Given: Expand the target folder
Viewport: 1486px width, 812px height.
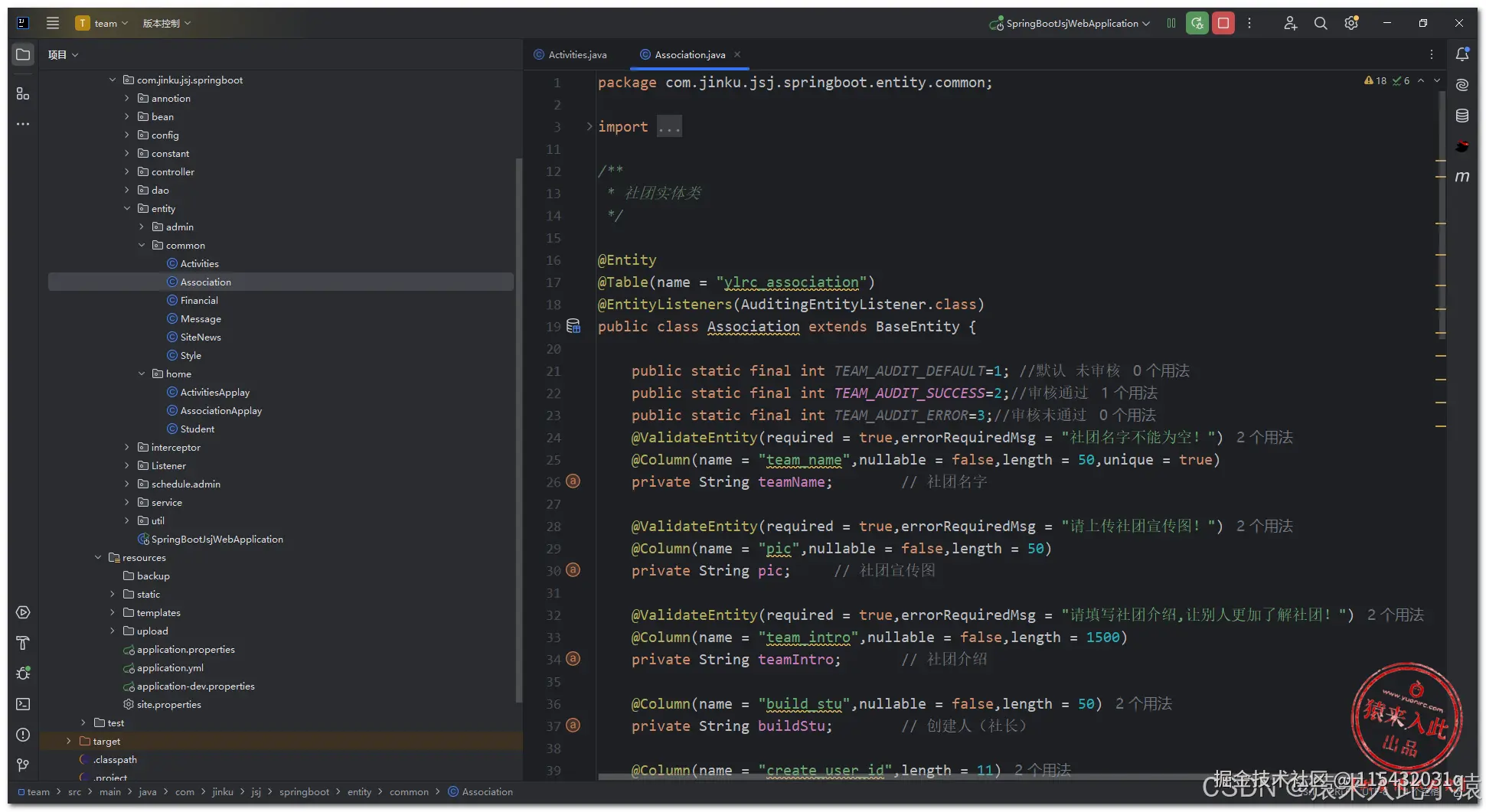Looking at the screenshot, I should coord(69,741).
